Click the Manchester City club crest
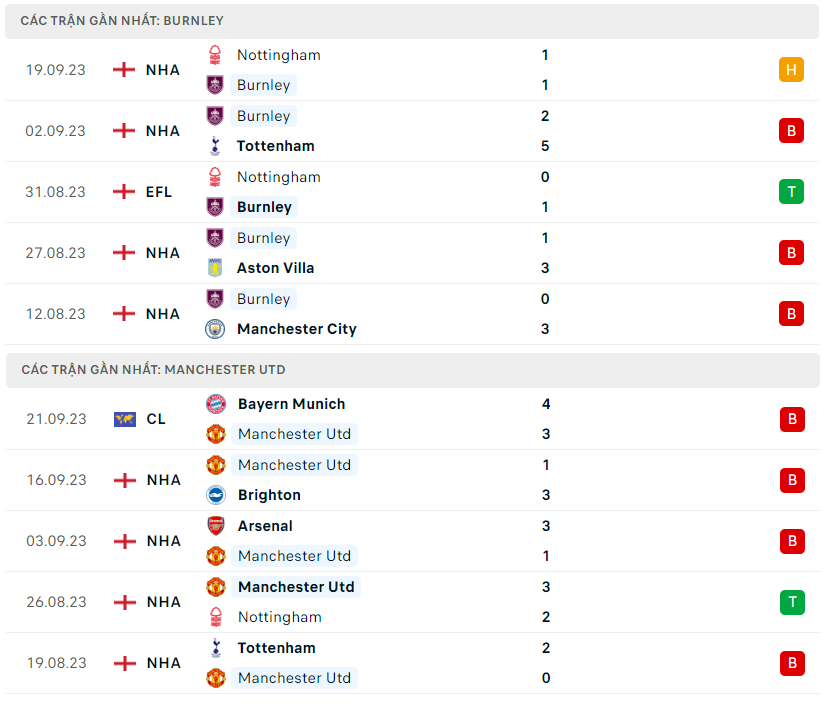The width and height of the screenshot is (823, 704). [x=215, y=329]
